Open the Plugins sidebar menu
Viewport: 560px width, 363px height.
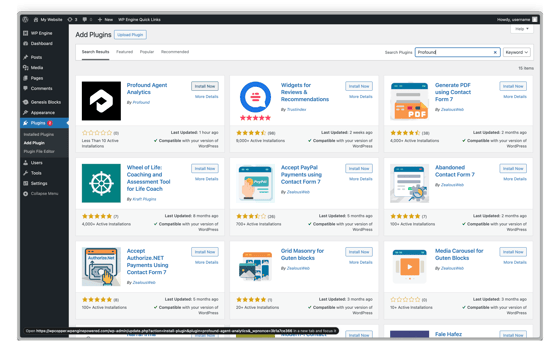click(44, 123)
